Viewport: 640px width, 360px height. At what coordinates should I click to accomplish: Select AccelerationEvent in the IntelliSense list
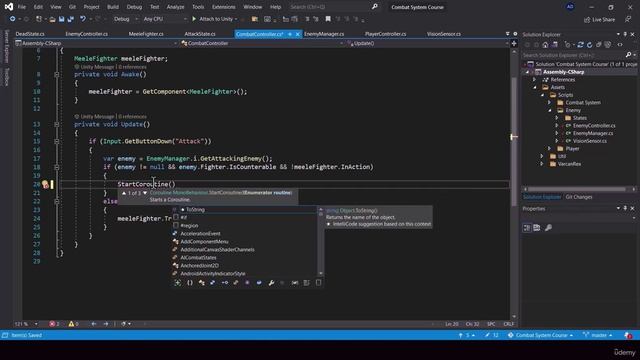(200, 233)
